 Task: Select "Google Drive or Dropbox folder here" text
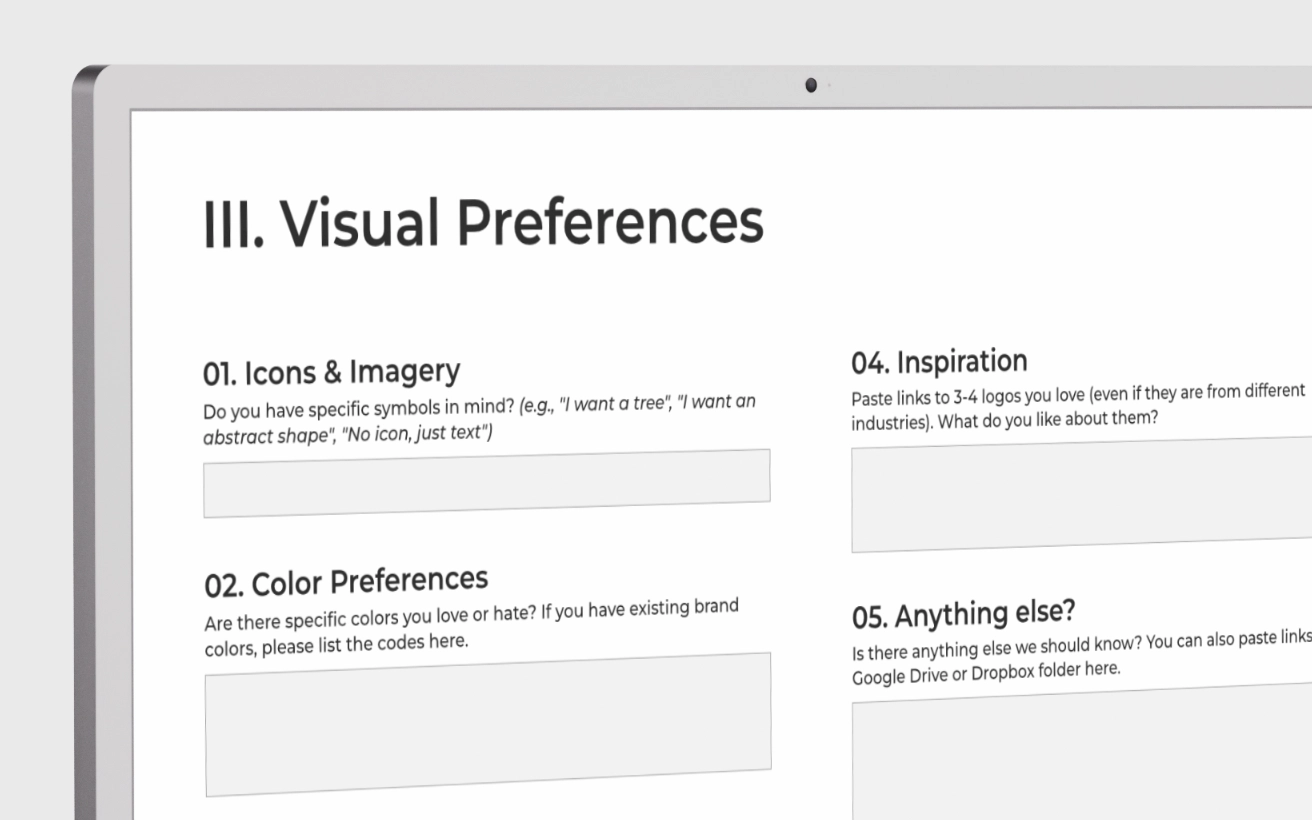point(985,672)
